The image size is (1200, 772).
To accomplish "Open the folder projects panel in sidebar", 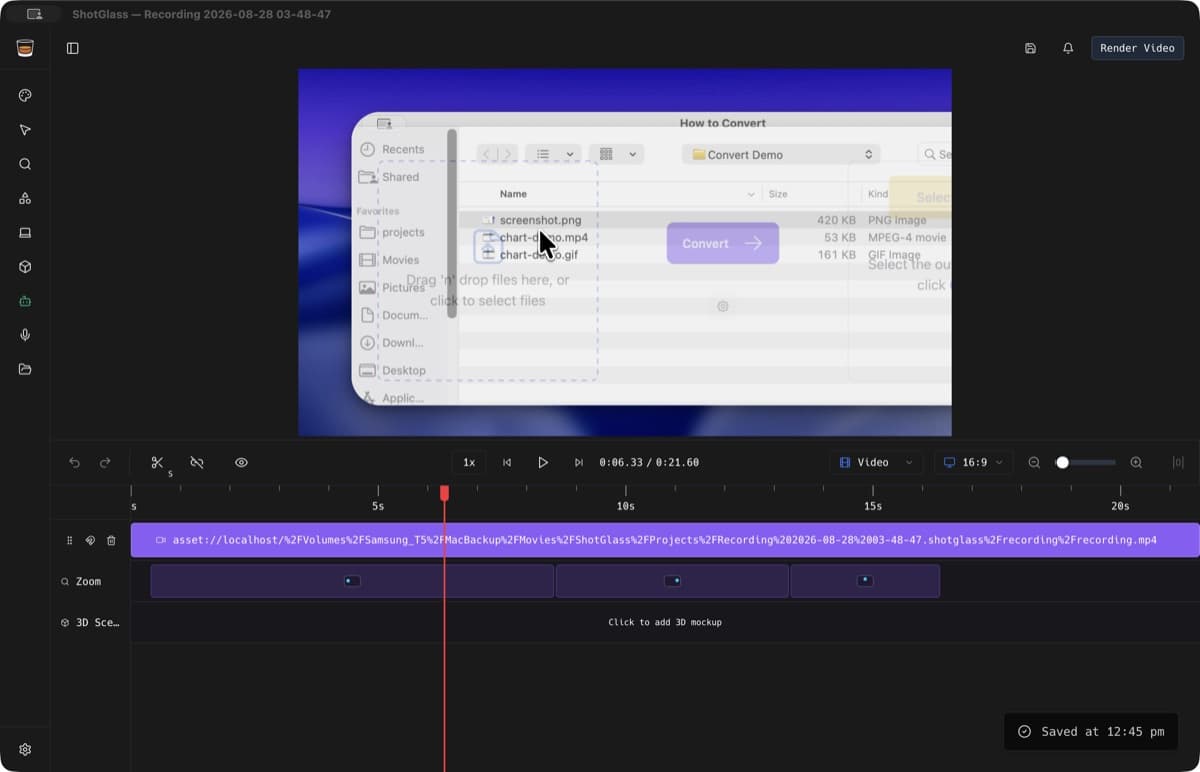I will pos(25,369).
